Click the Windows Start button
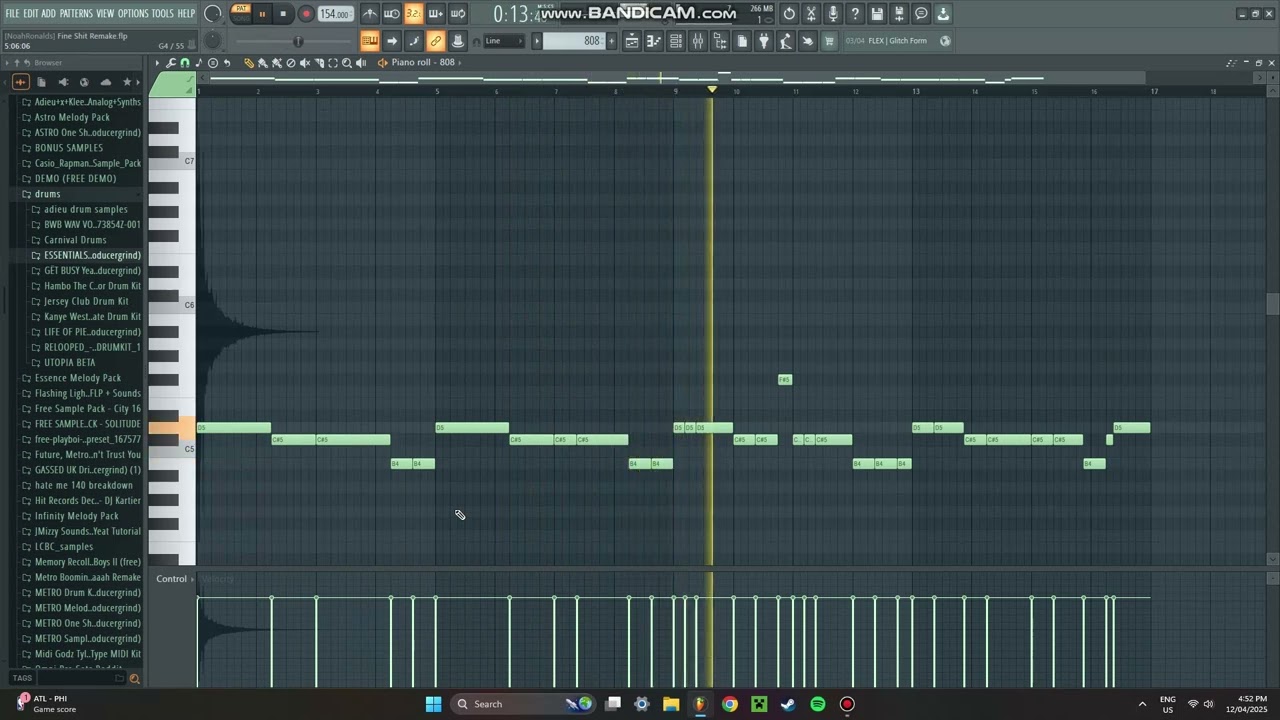The width and height of the screenshot is (1280, 720). (433, 704)
